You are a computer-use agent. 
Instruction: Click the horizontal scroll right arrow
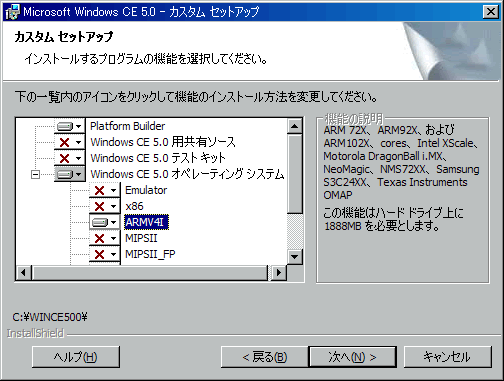point(279,273)
